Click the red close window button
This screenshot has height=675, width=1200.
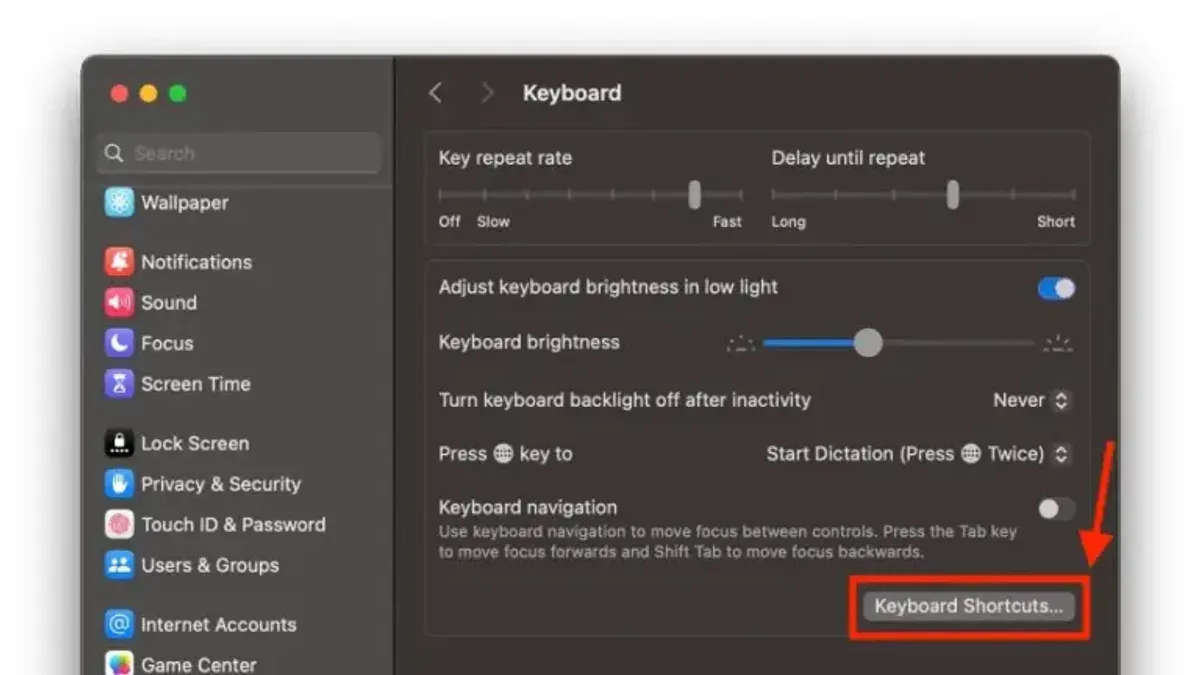119,93
